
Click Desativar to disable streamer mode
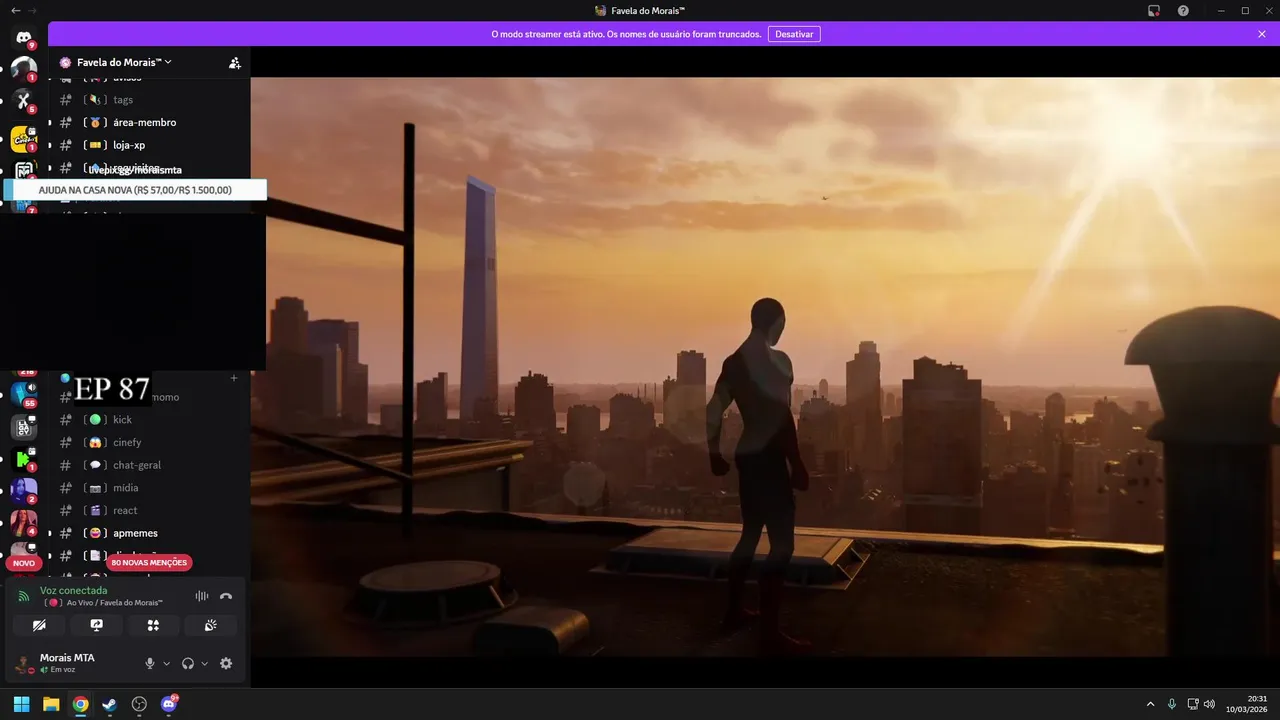794,34
